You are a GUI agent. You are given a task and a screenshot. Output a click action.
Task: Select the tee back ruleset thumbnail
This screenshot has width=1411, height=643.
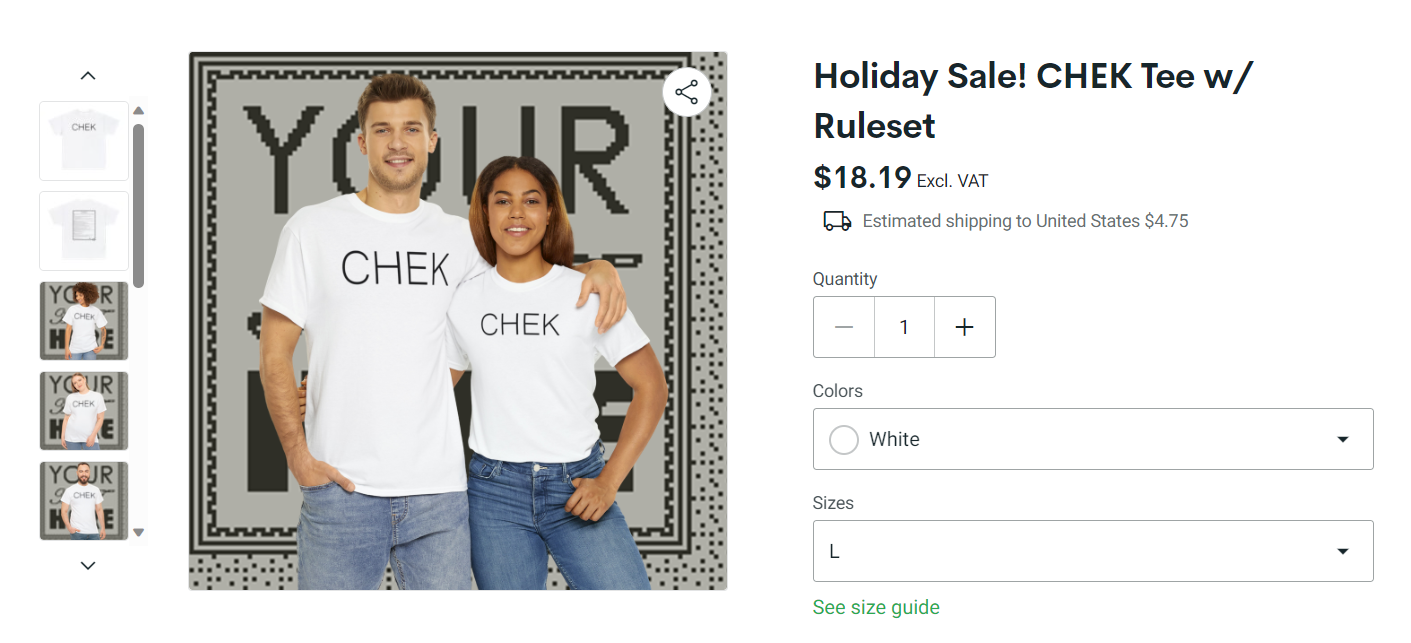84,231
